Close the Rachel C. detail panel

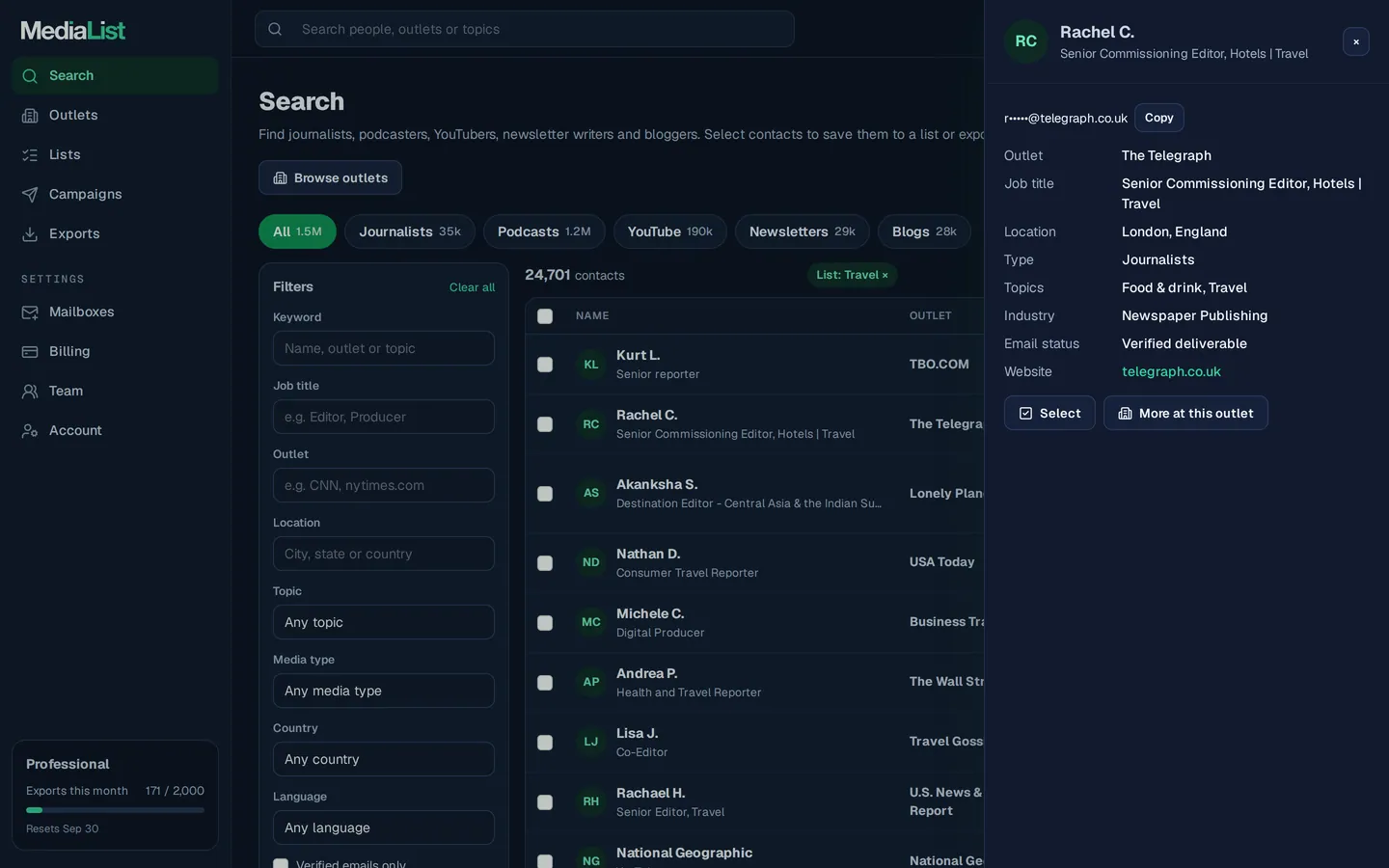click(x=1356, y=41)
